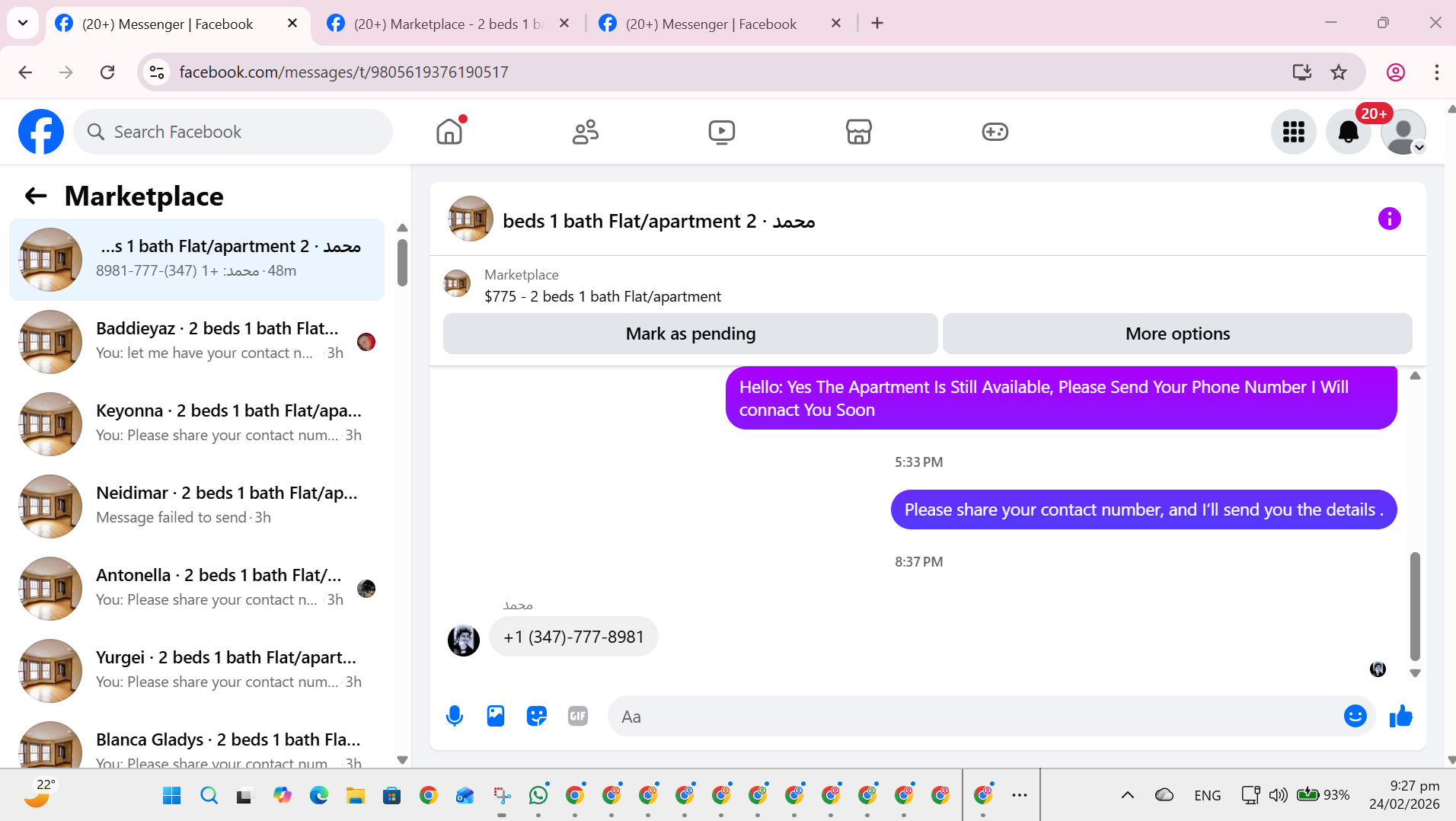This screenshot has height=821, width=1456.
Task: Click the chat list scrollbar down arrow
Action: tap(402, 759)
